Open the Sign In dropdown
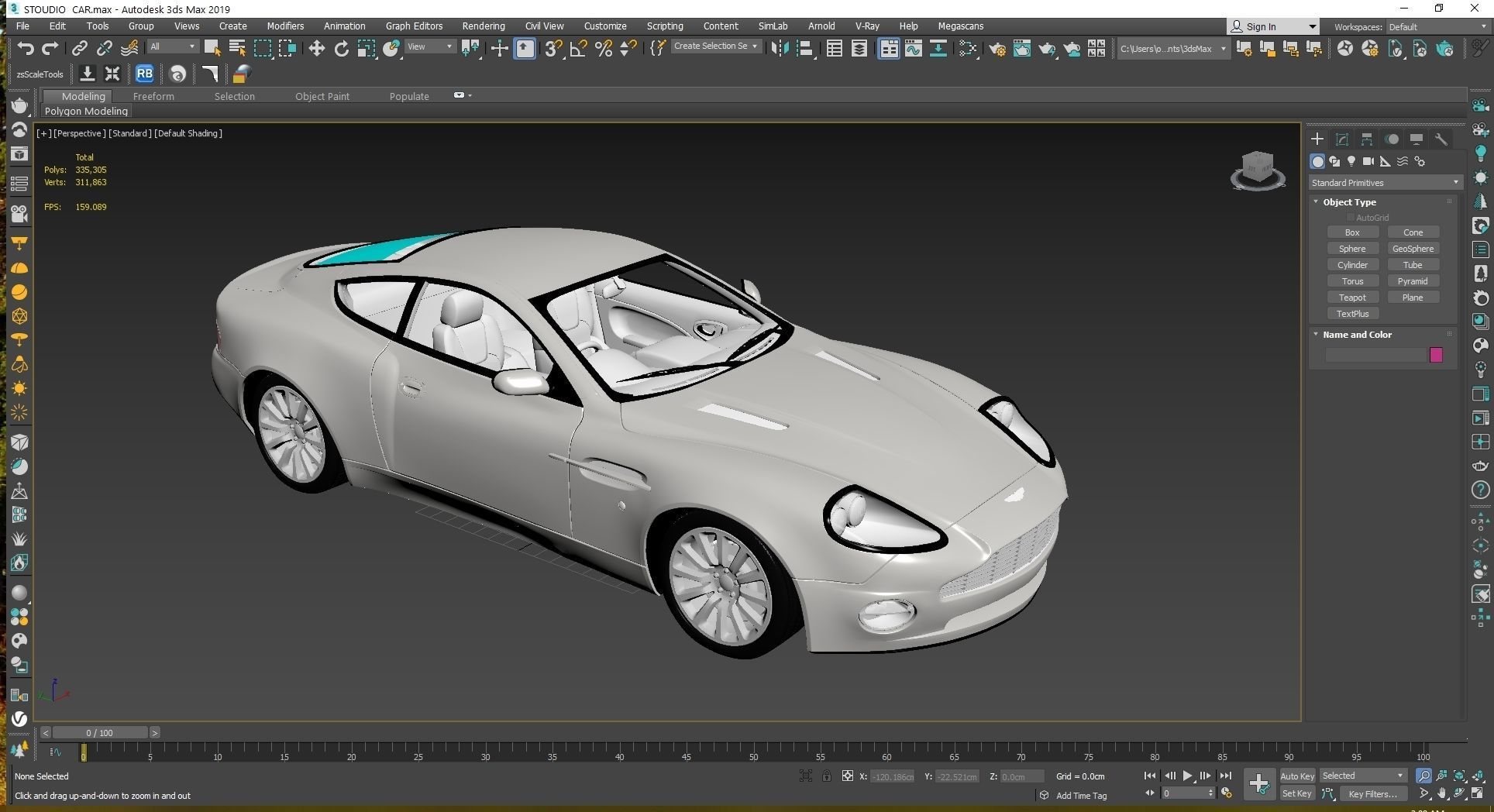The height and width of the screenshot is (812, 1494). click(1273, 26)
